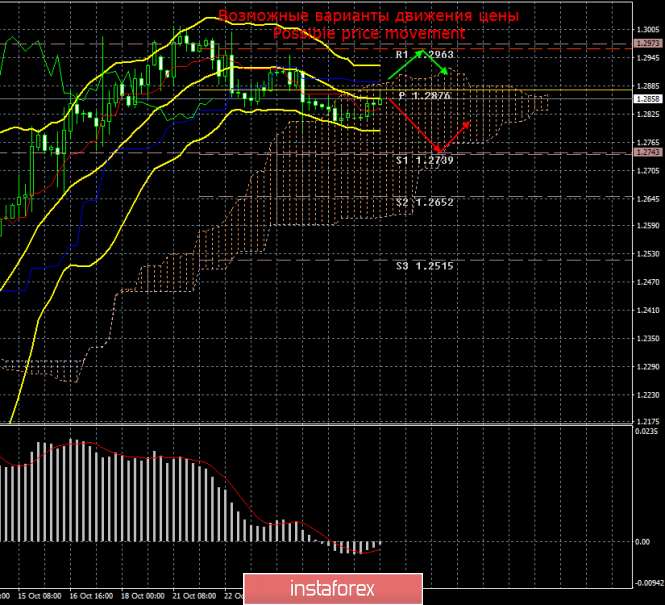Select the 1.2743 level price tag
This screenshot has width=665, height=605.
648,152
